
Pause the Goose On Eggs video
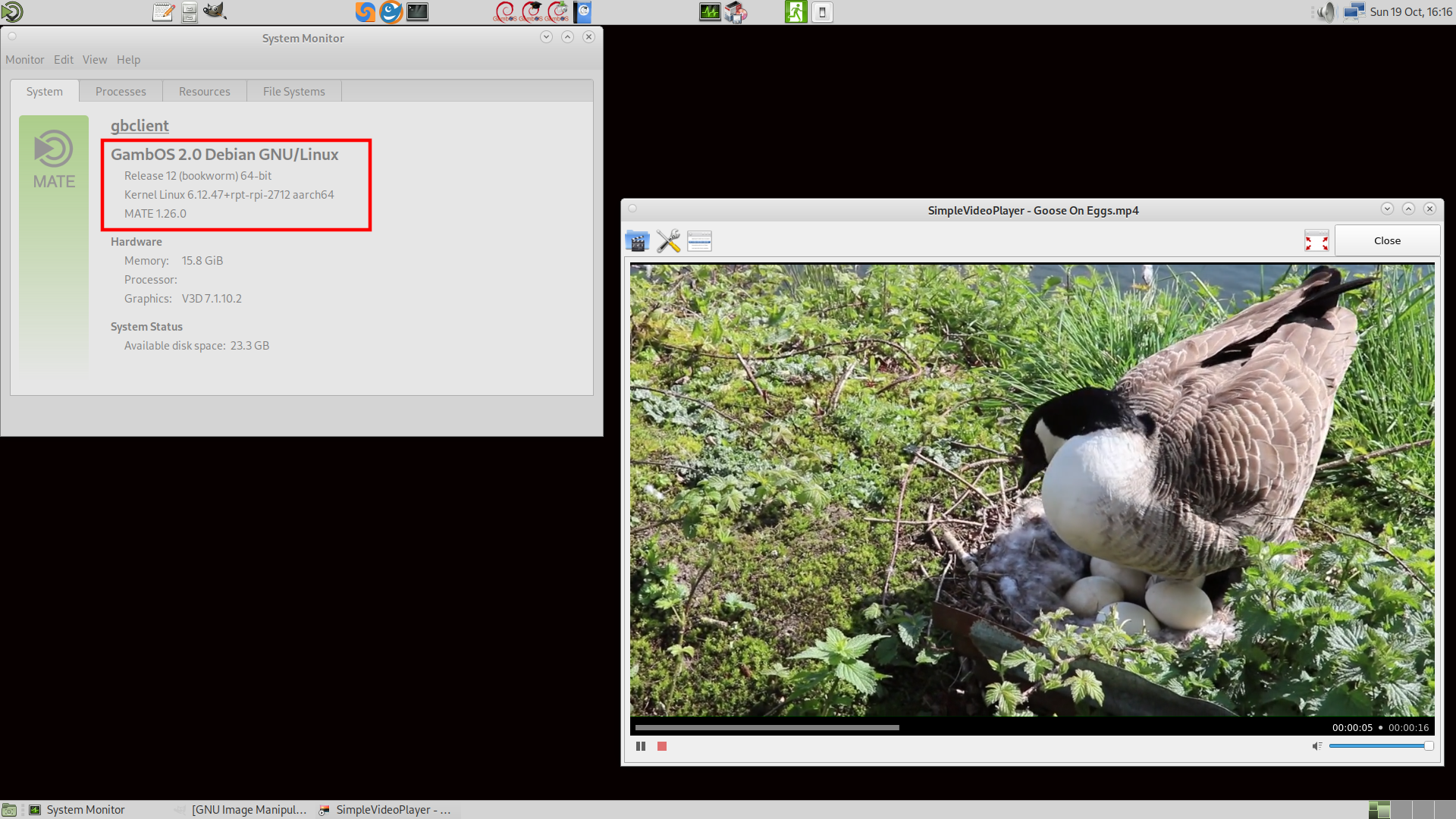(641, 745)
